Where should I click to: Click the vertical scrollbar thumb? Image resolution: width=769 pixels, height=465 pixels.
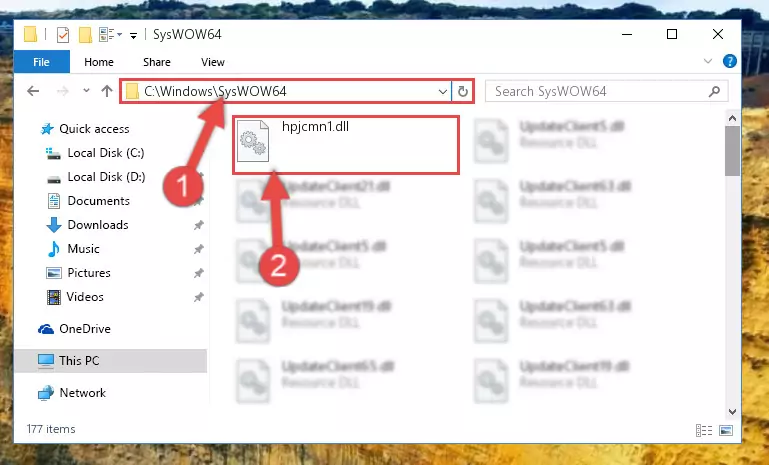(732, 151)
